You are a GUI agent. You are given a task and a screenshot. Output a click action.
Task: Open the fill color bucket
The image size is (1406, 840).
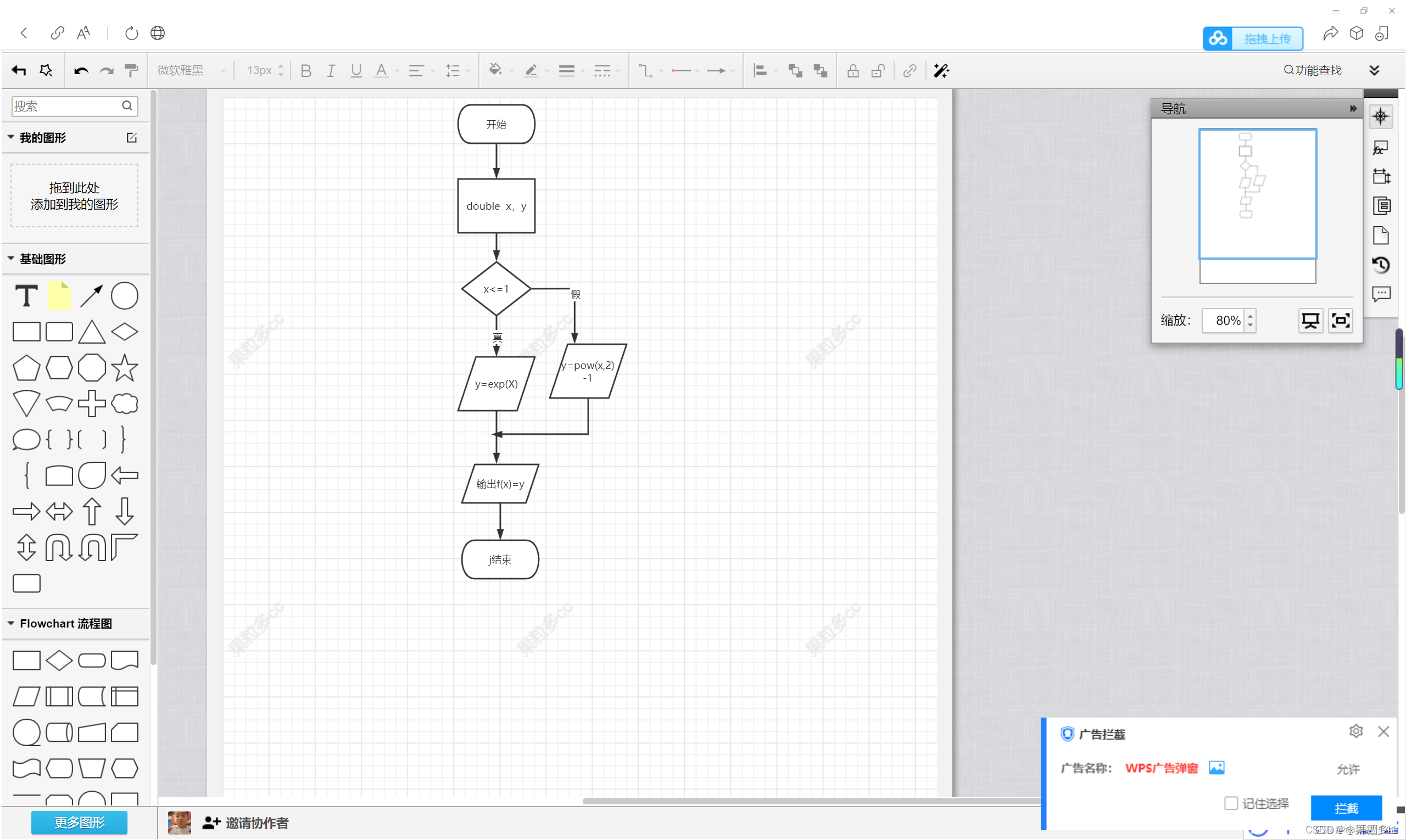point(495,70)
